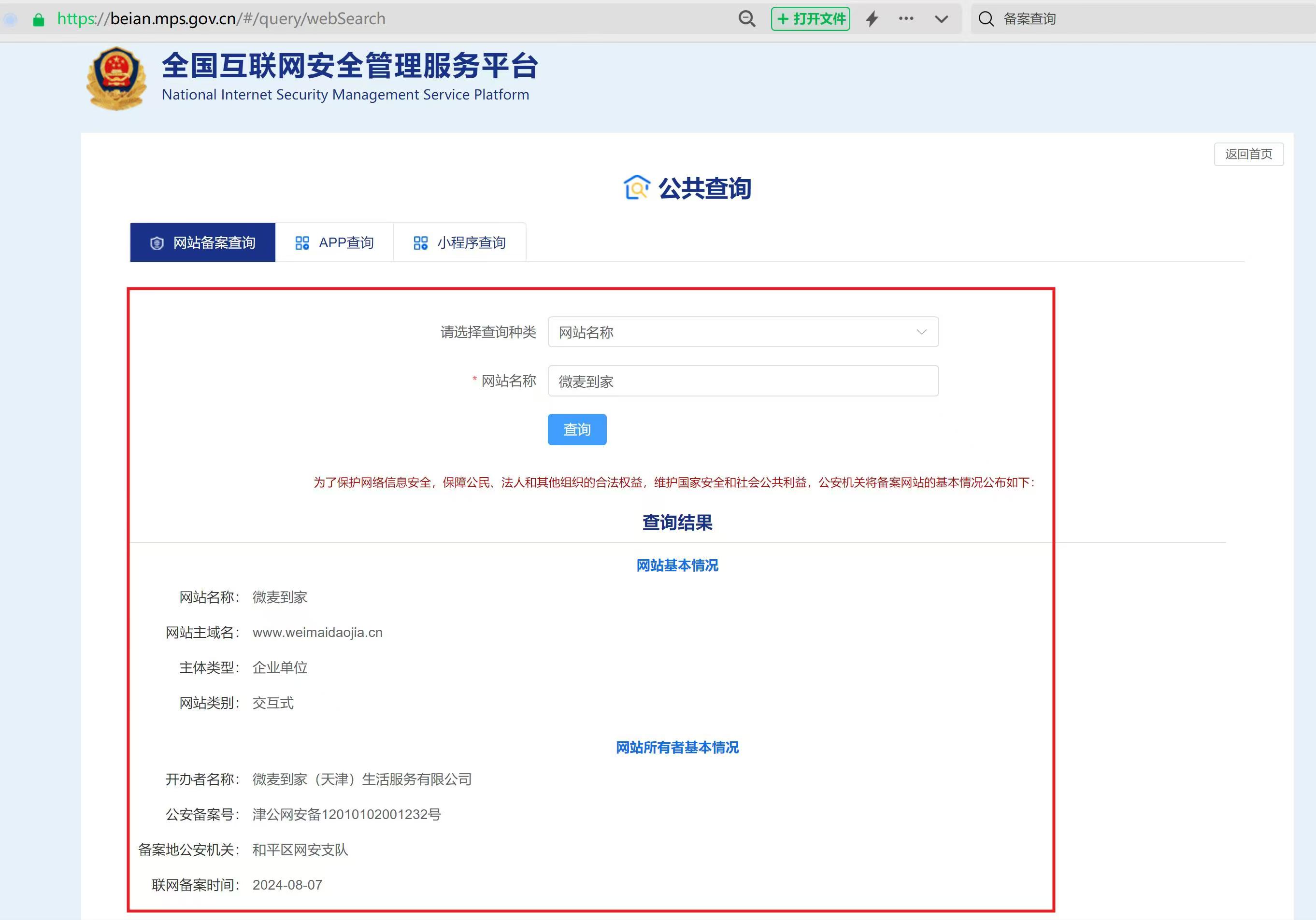
Task: Click the green padlock security icon
Action: 38,20
